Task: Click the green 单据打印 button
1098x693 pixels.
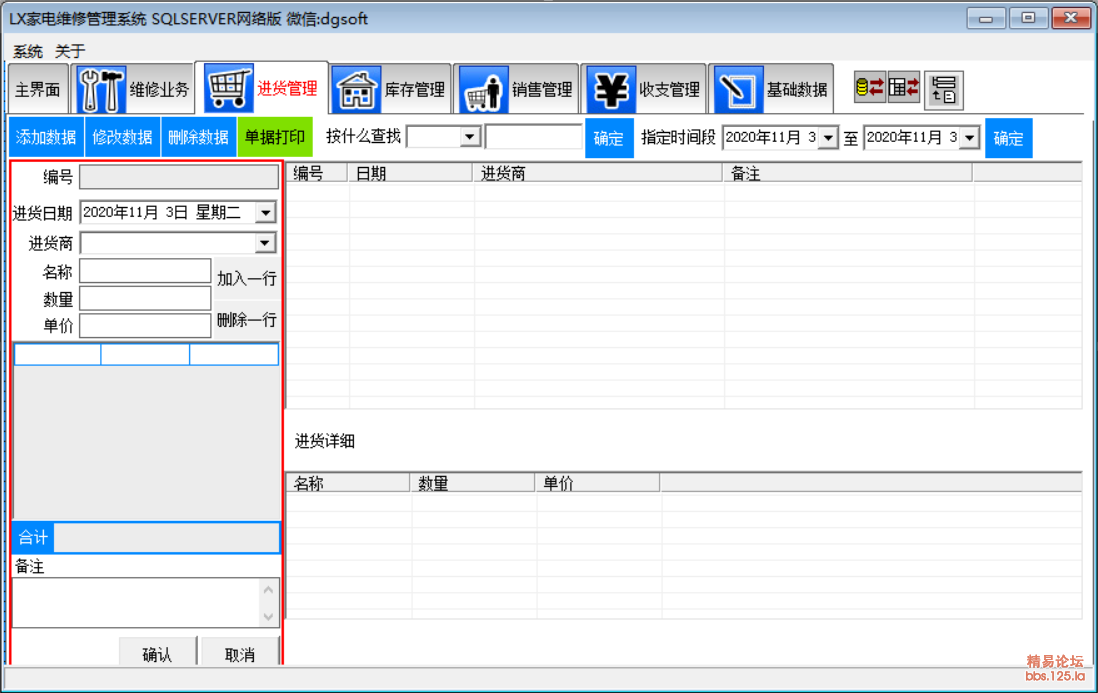Action: point(275,138)
